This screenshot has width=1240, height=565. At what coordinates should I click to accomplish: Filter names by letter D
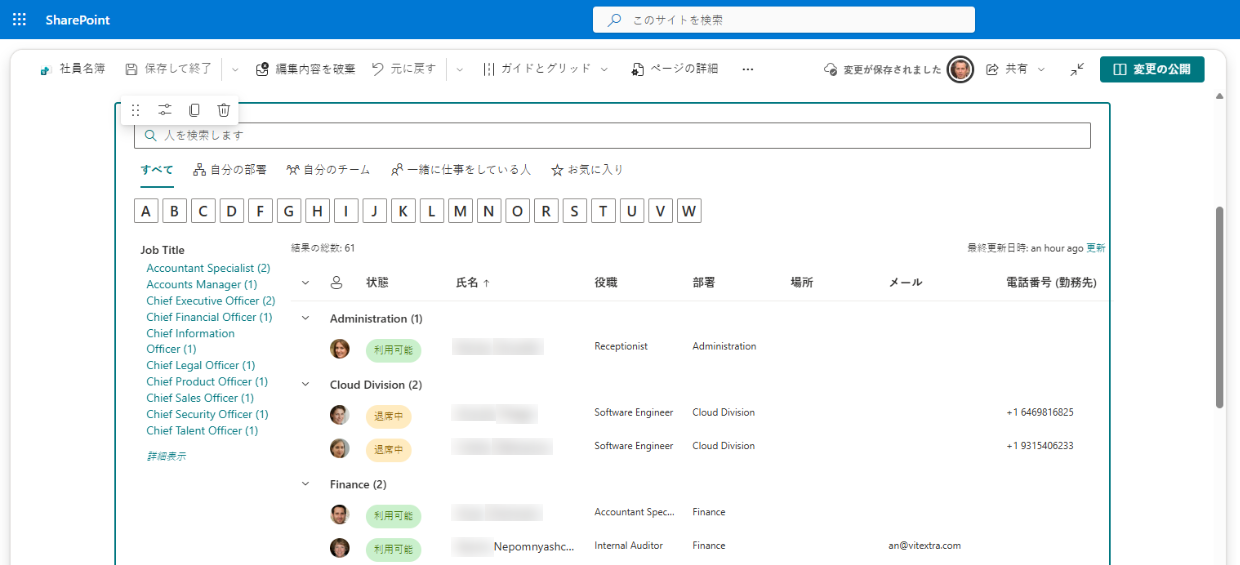click(x=233, y=211)
